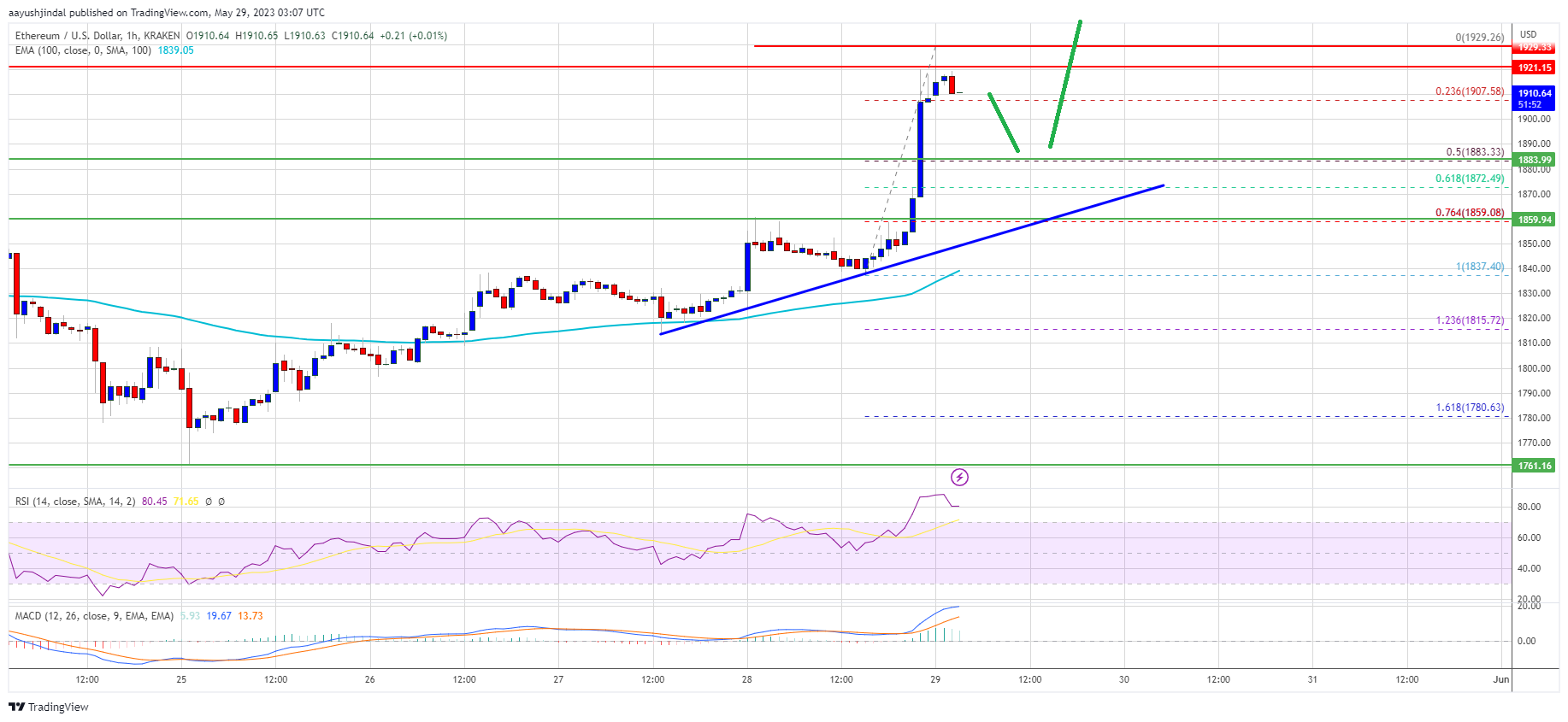Click the 0.618(1872.49) Fibonacci level label
1568x722 pixels.
coord(1469,179)
